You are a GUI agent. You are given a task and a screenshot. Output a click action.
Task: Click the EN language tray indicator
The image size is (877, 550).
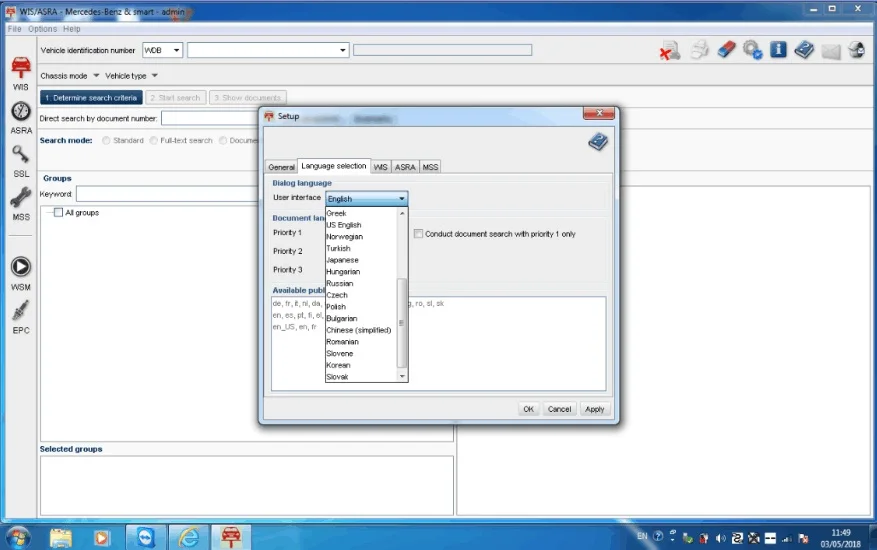click(642, 536)
